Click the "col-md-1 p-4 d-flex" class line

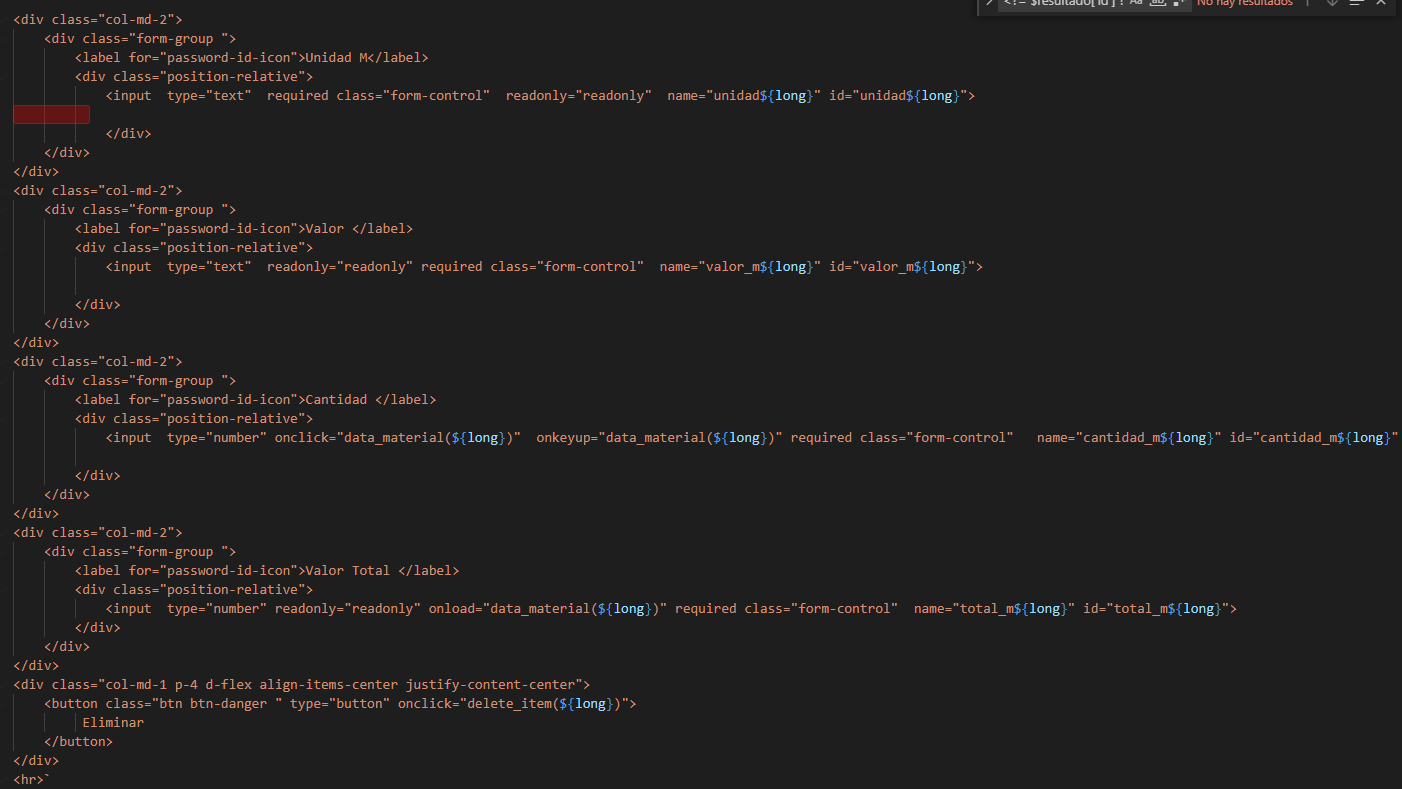[x=301, y=685]
